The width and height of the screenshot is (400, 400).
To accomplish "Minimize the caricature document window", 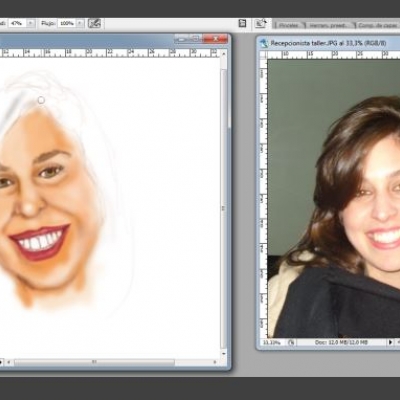I will pyautogui.click(x=182, y=39).
